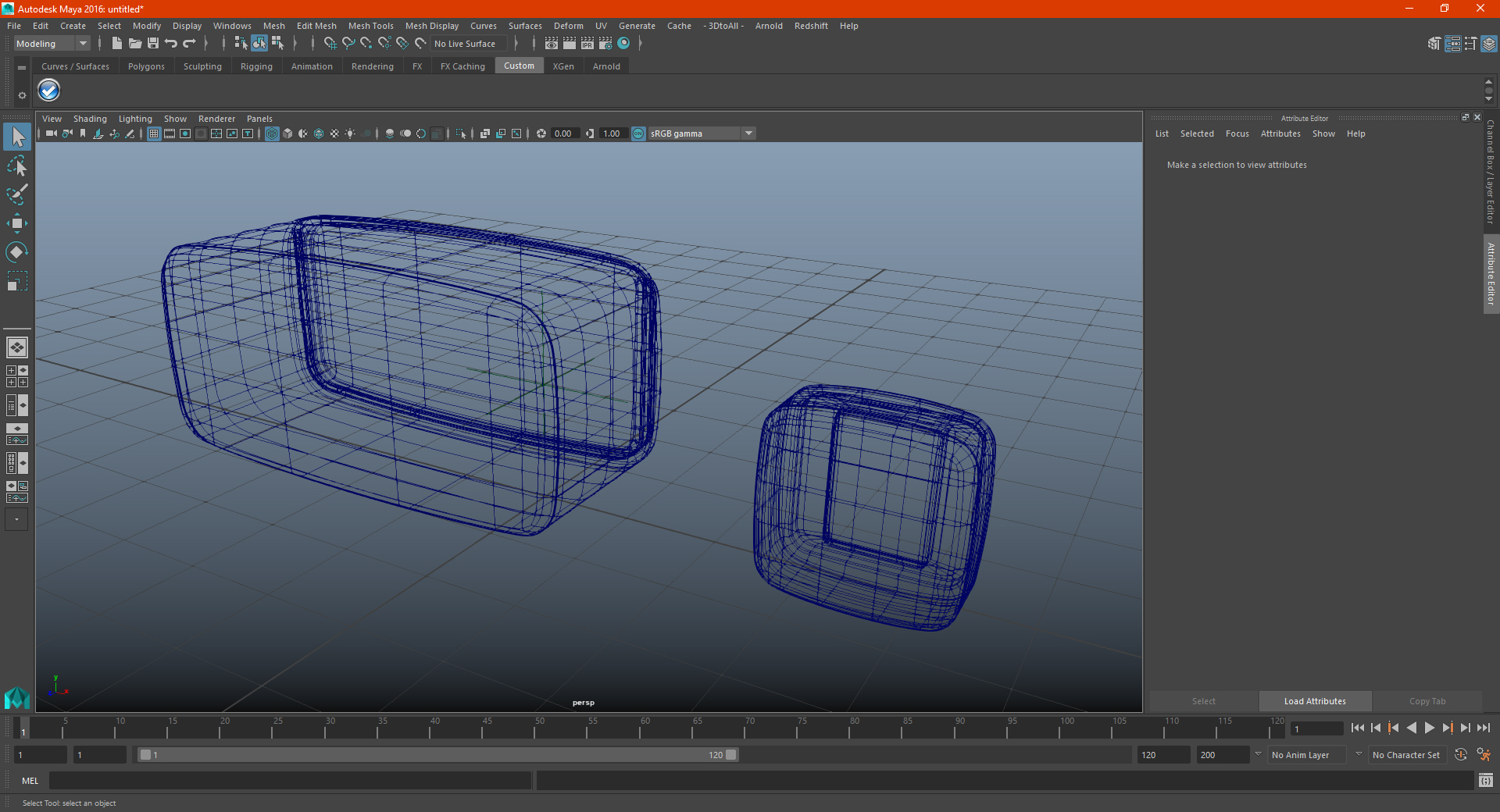Screen dimensions: 1500x812
Task: Enable Snap to points icon
Action: click(366, 44)
